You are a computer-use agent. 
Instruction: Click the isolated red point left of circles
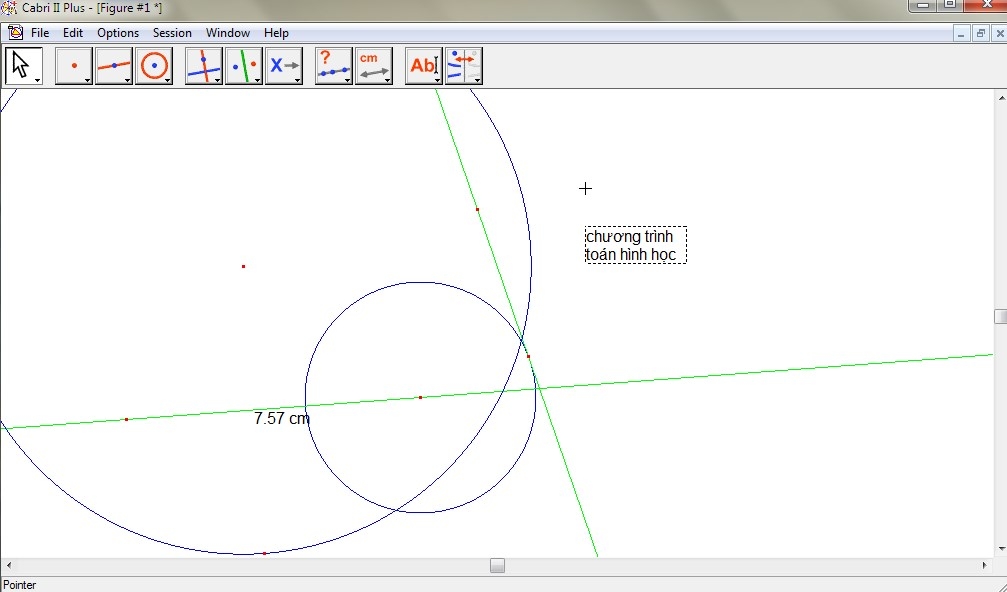tap(243, 266)
